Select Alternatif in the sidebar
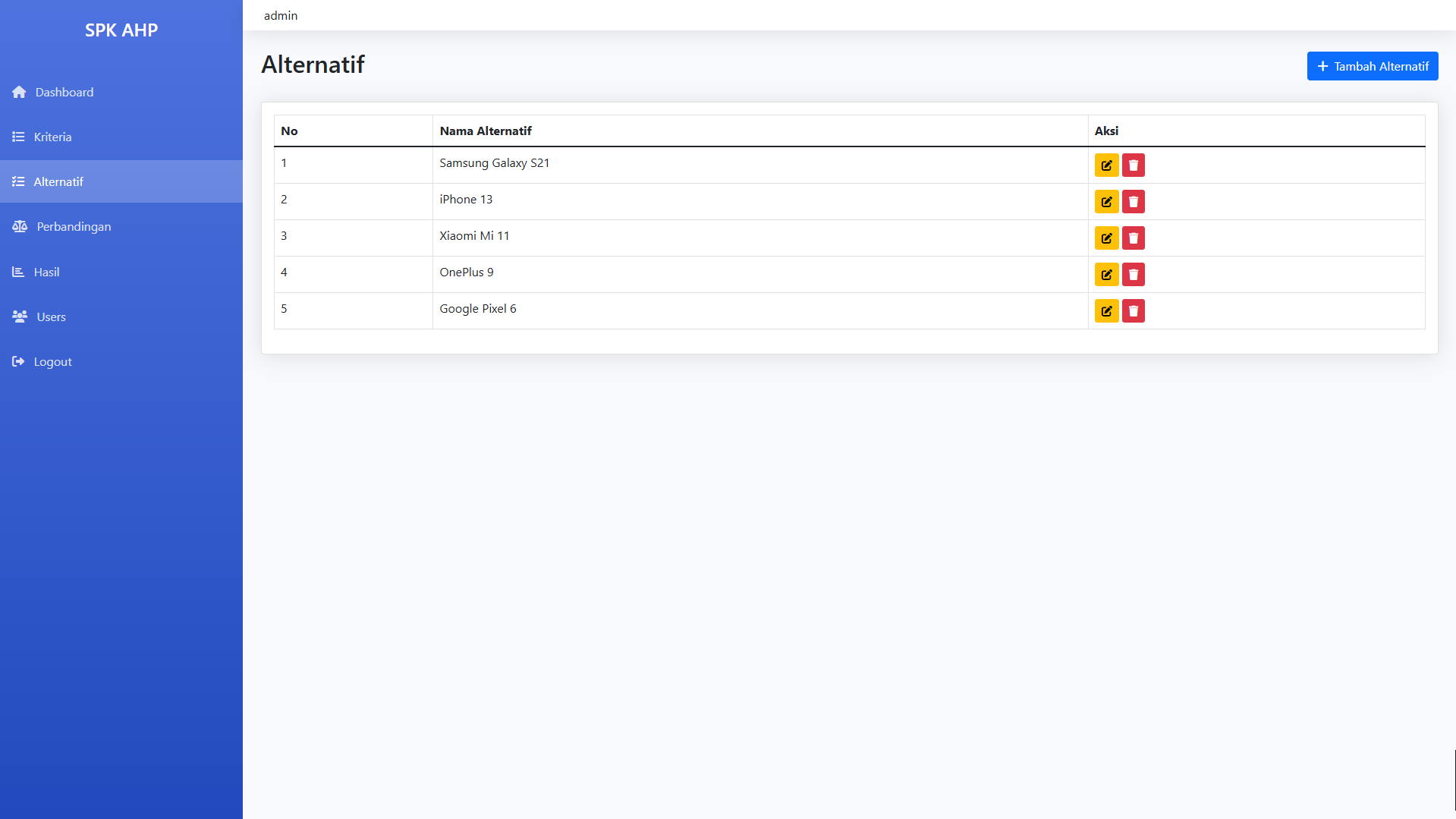 click(121, 181)
